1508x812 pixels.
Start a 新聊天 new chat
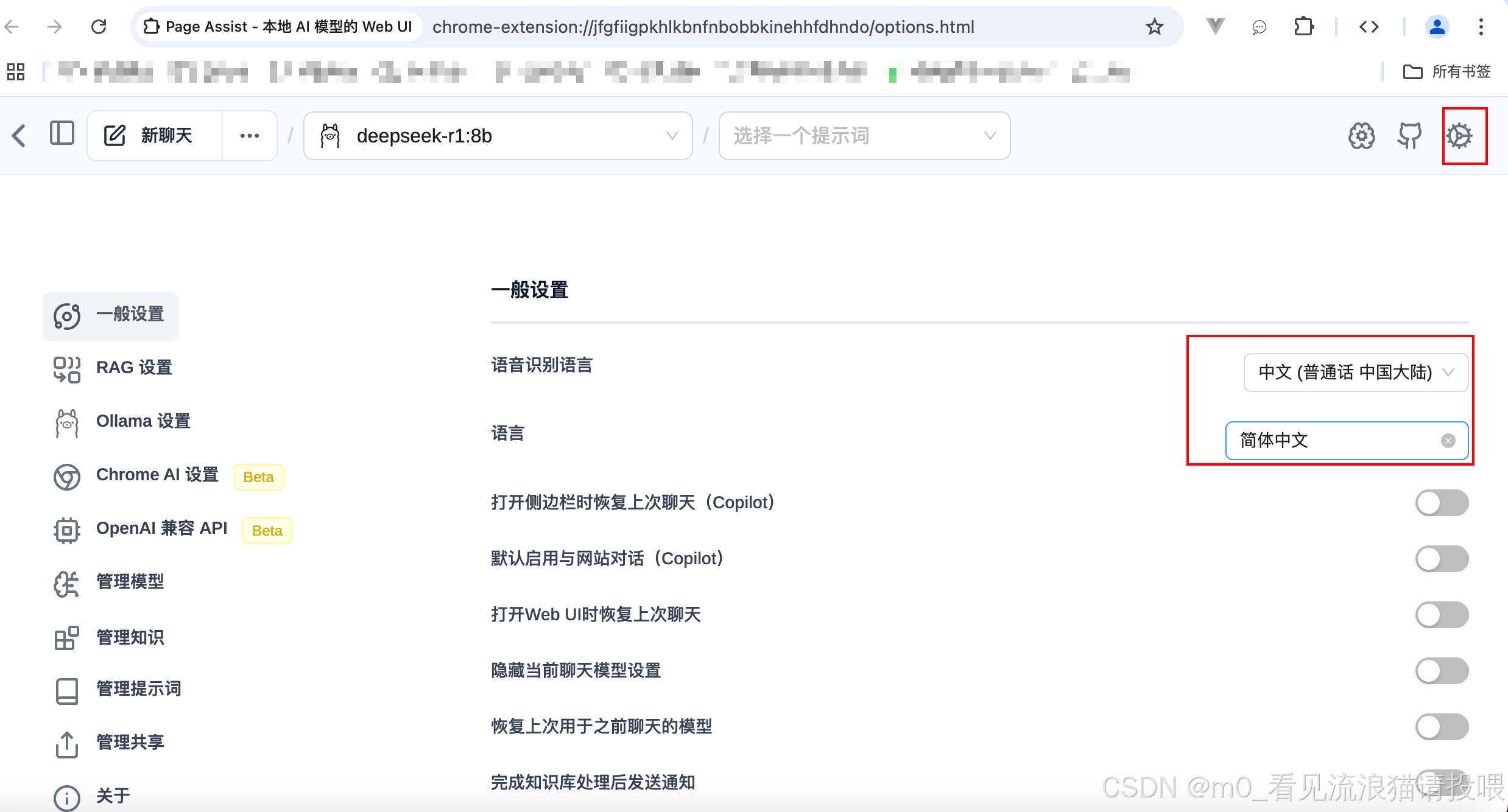point(155,136)
